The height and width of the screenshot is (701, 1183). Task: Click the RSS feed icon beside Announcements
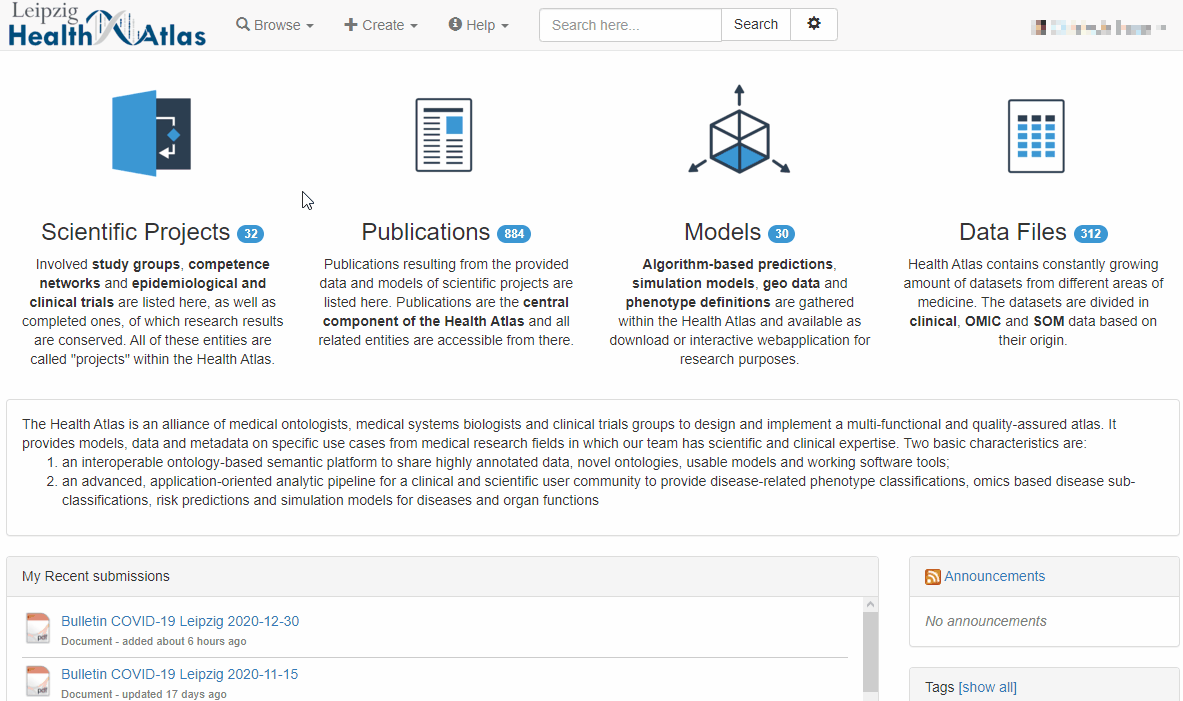(933, 577)
